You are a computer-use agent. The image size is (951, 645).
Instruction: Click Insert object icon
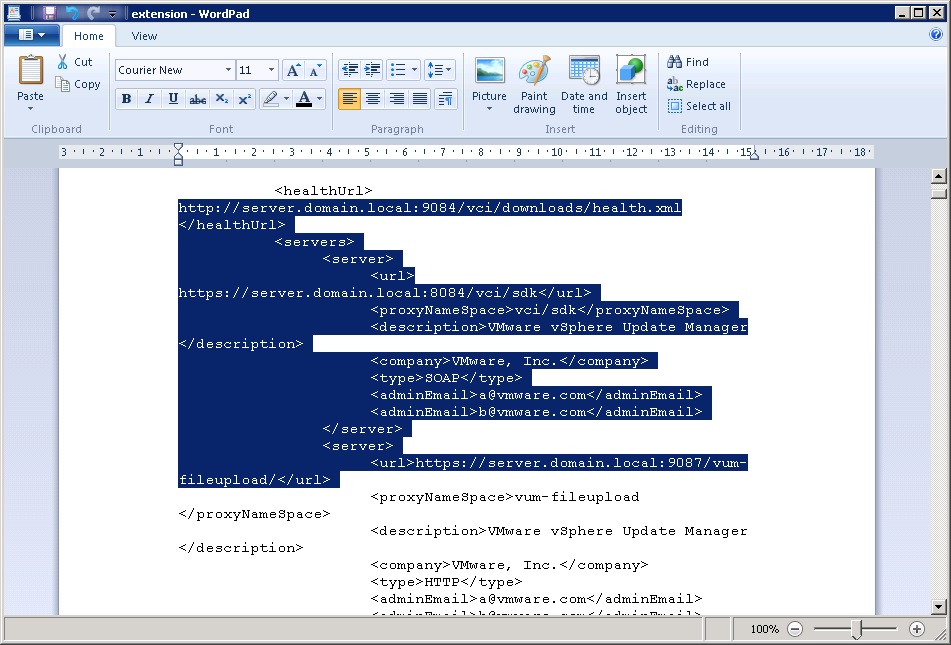[631, 70]
